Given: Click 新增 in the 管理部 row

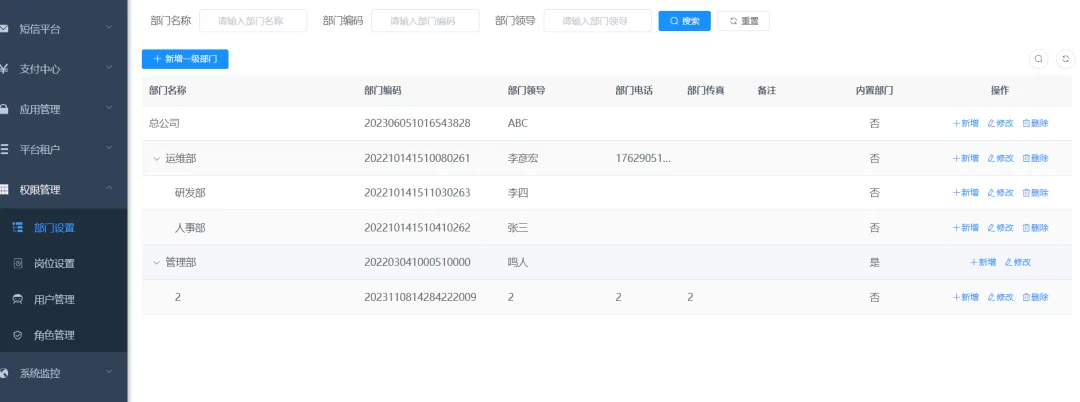Looking at the screenshot, I should click(x=983, y=262).
